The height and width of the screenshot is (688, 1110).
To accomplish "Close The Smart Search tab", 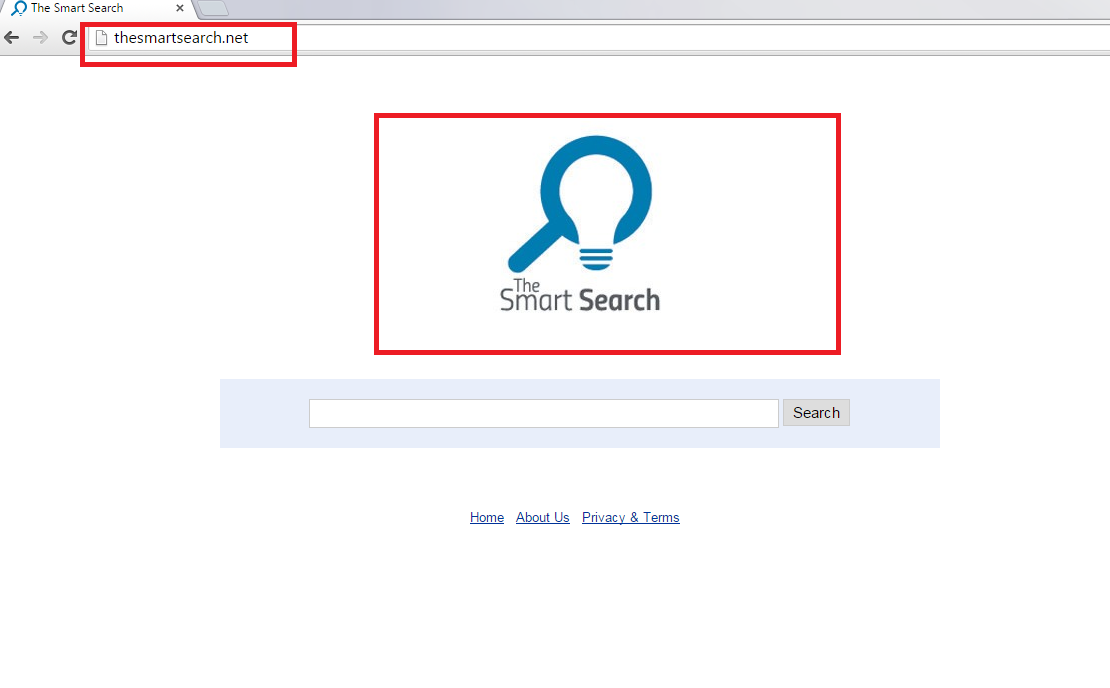I will click(x=180, y=8).
